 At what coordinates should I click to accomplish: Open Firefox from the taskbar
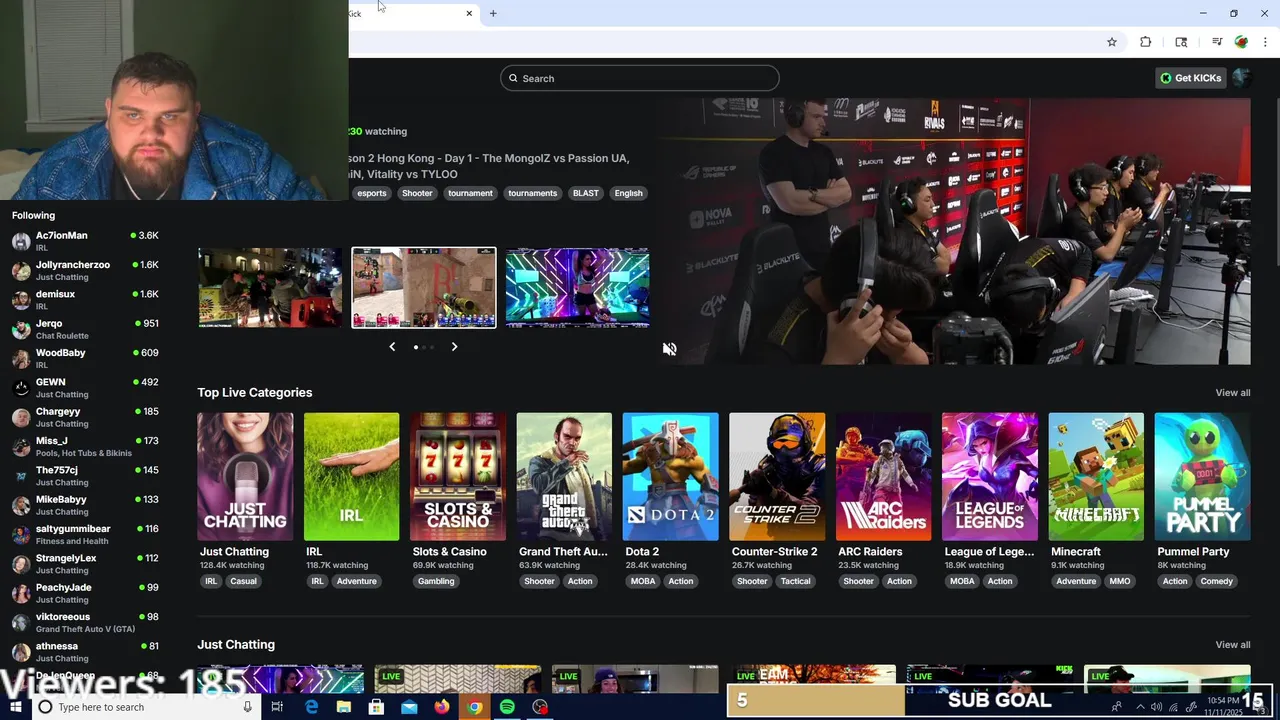click(442, 707)
